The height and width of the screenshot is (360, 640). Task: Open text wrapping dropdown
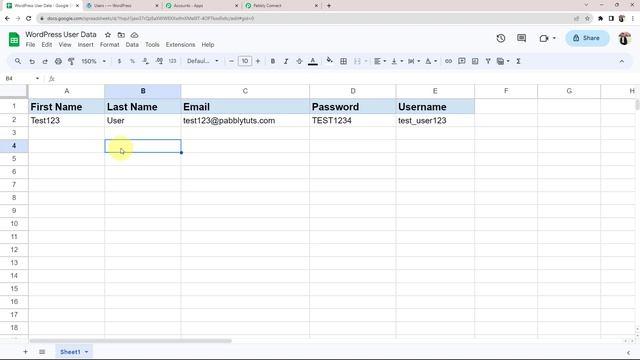point(414,61)
